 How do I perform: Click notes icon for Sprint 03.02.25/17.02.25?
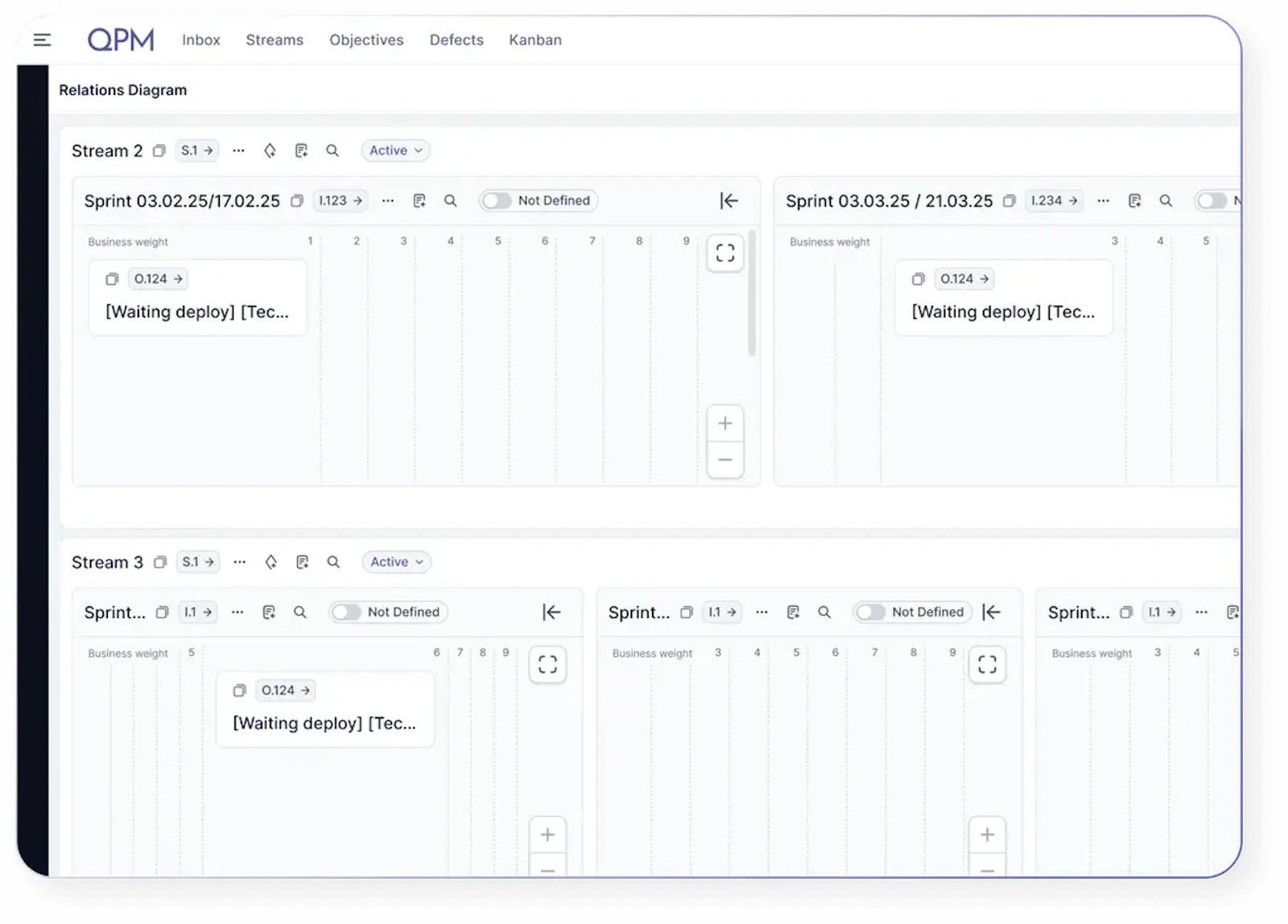coord(419,200)
